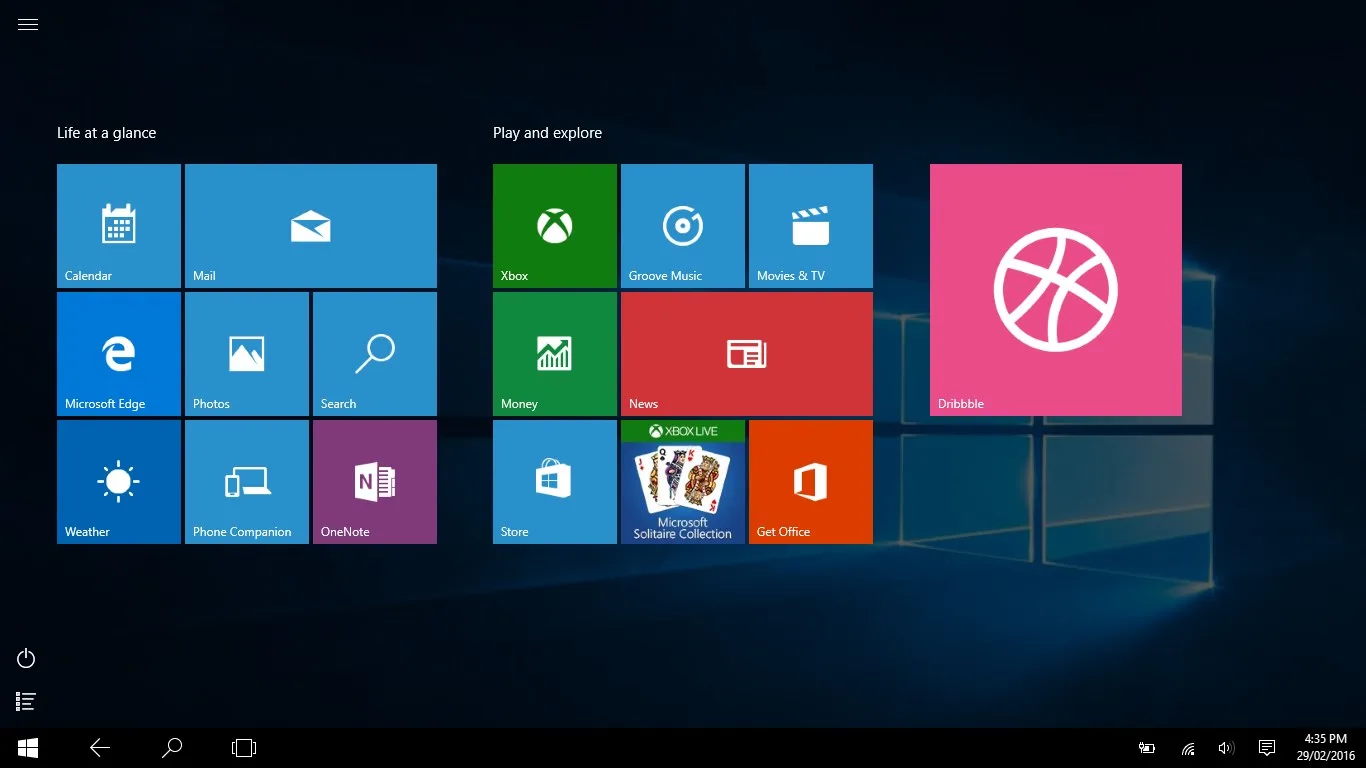Click the Windows Start button
1366x768 pixels.
click(28, 748)
